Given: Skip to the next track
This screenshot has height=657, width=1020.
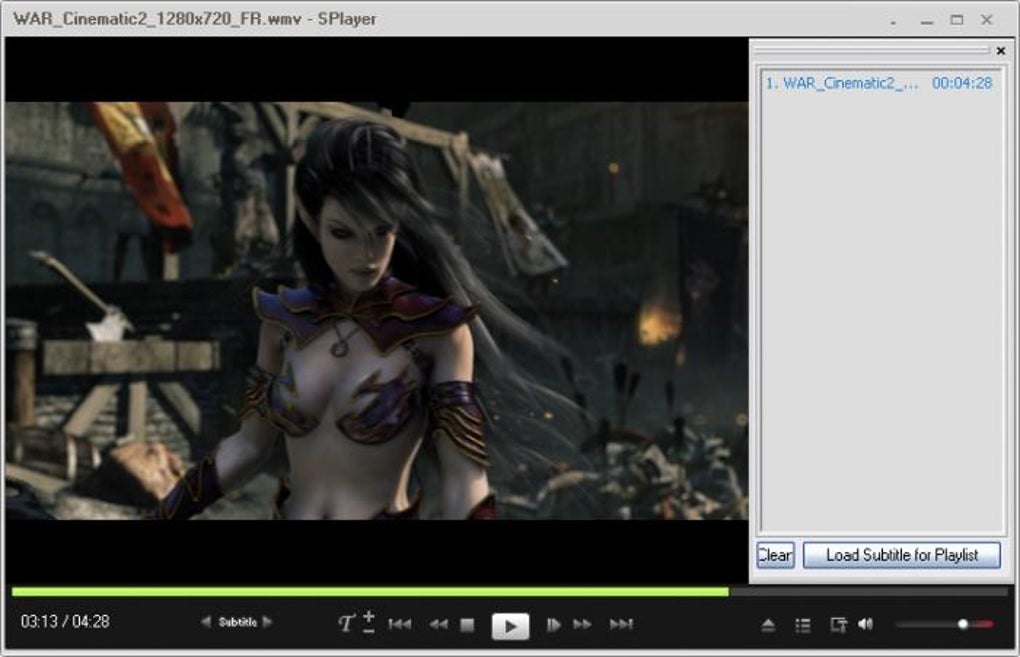Looking at the screenshot, I should 621,624.
